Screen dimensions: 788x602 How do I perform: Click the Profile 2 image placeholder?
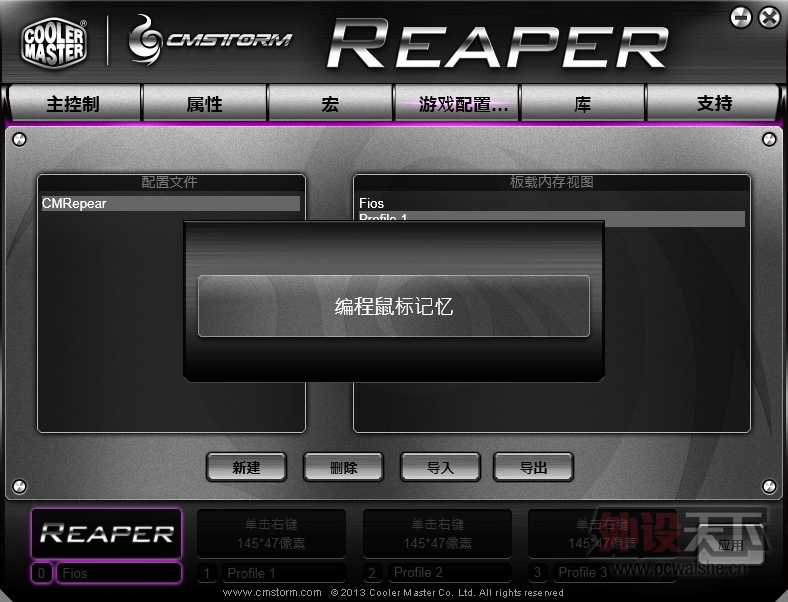pyautogui.click(x=437, y=534)
